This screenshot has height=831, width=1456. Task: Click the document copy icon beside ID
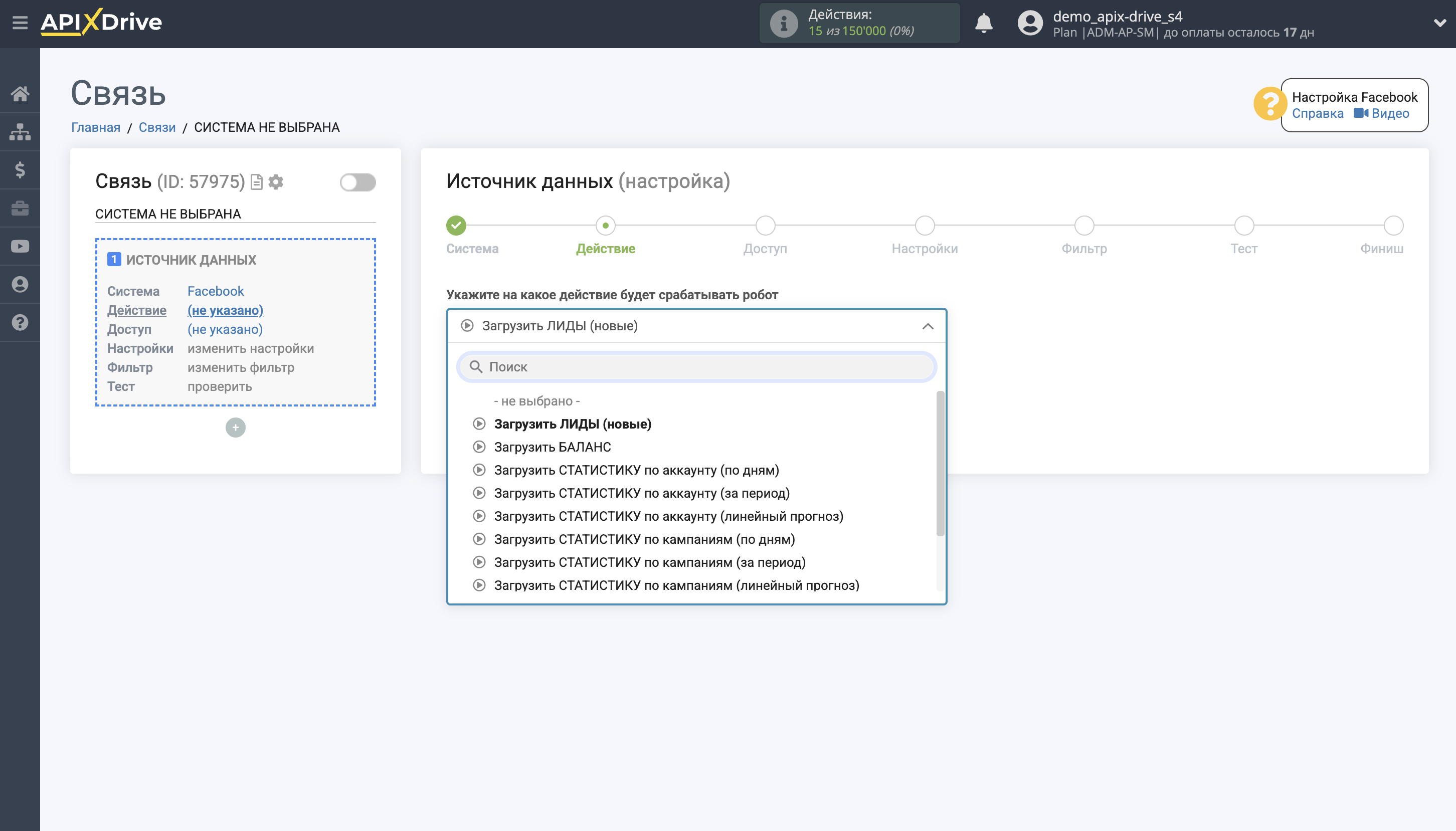[257, 181]
